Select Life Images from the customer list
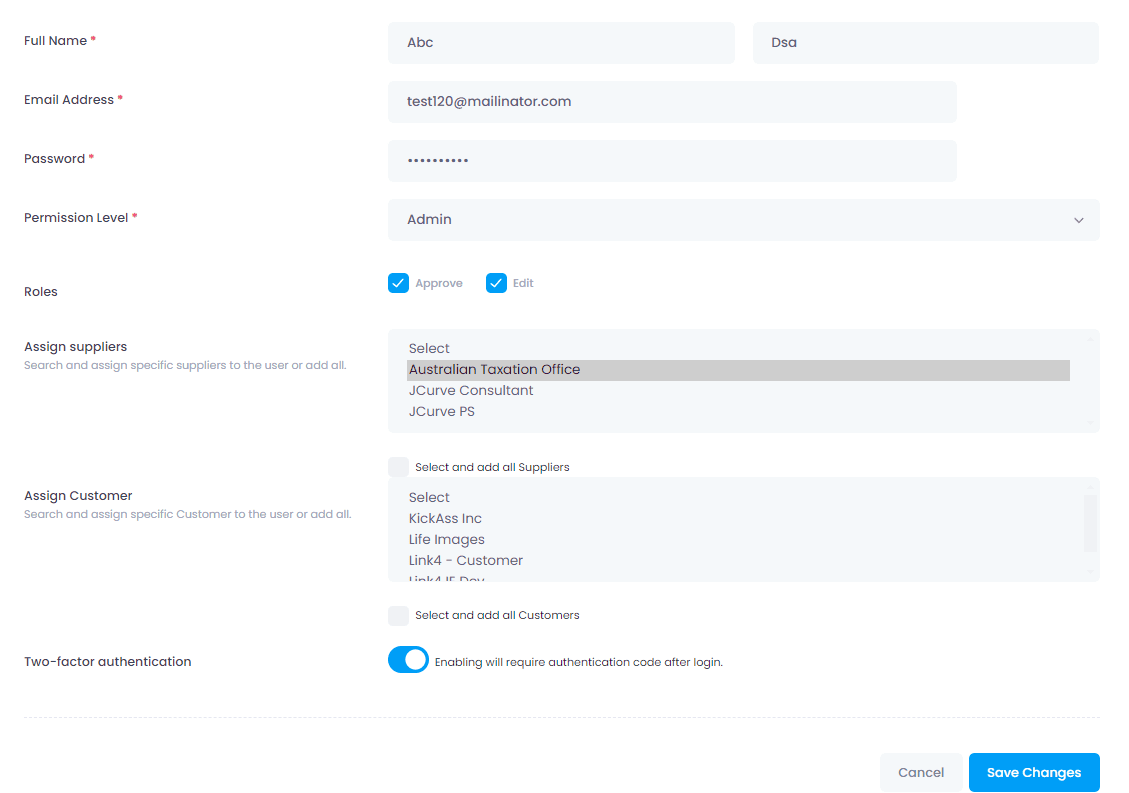This screenshot has height=793, width=1129. point(446,539)
